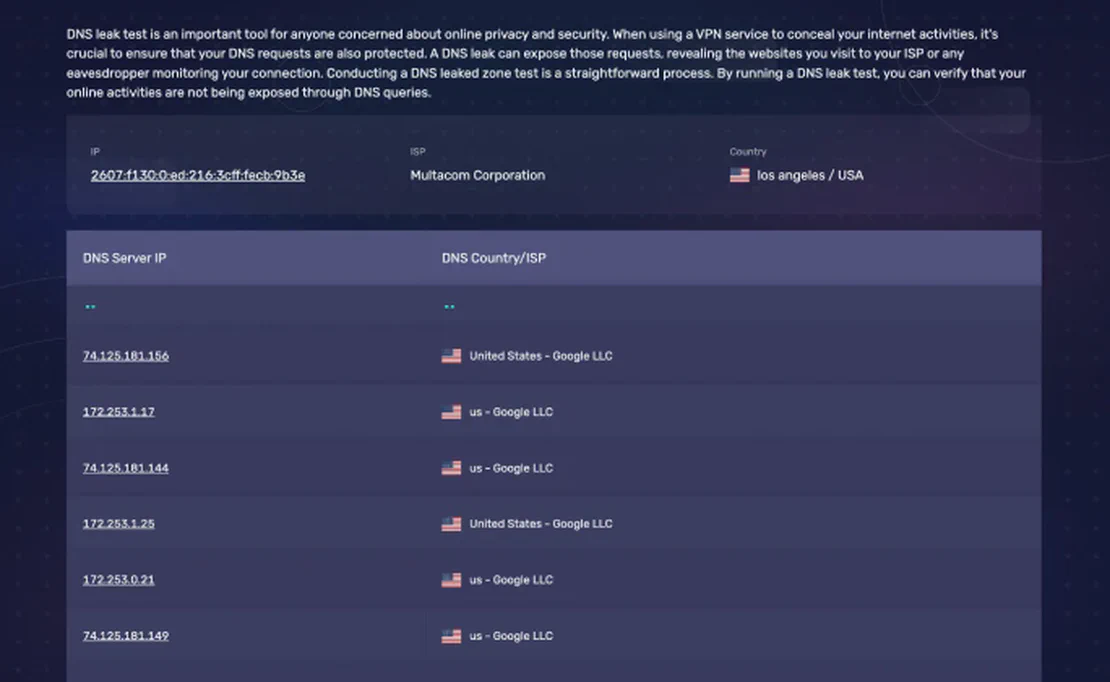Click the Google LLC label for 74.125.181.156
The width and height of the screenshot is (1110, 682).
(x=582, y=356)
